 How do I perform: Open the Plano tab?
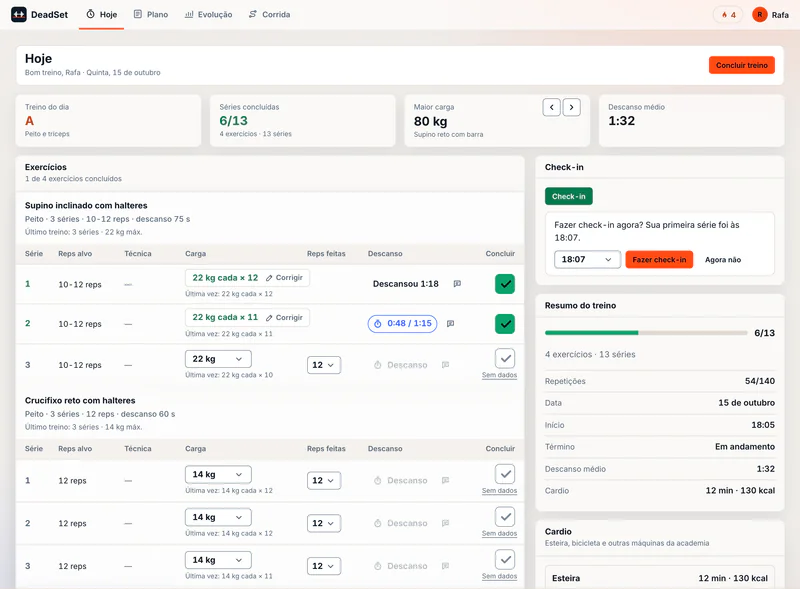pos(151,15)
